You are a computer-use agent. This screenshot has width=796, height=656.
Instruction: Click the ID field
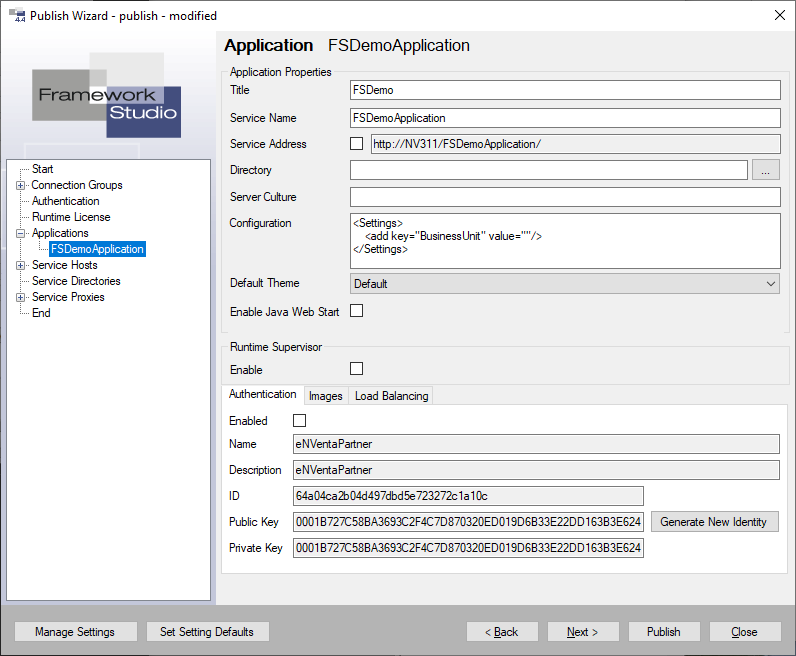tap(468, 496)
